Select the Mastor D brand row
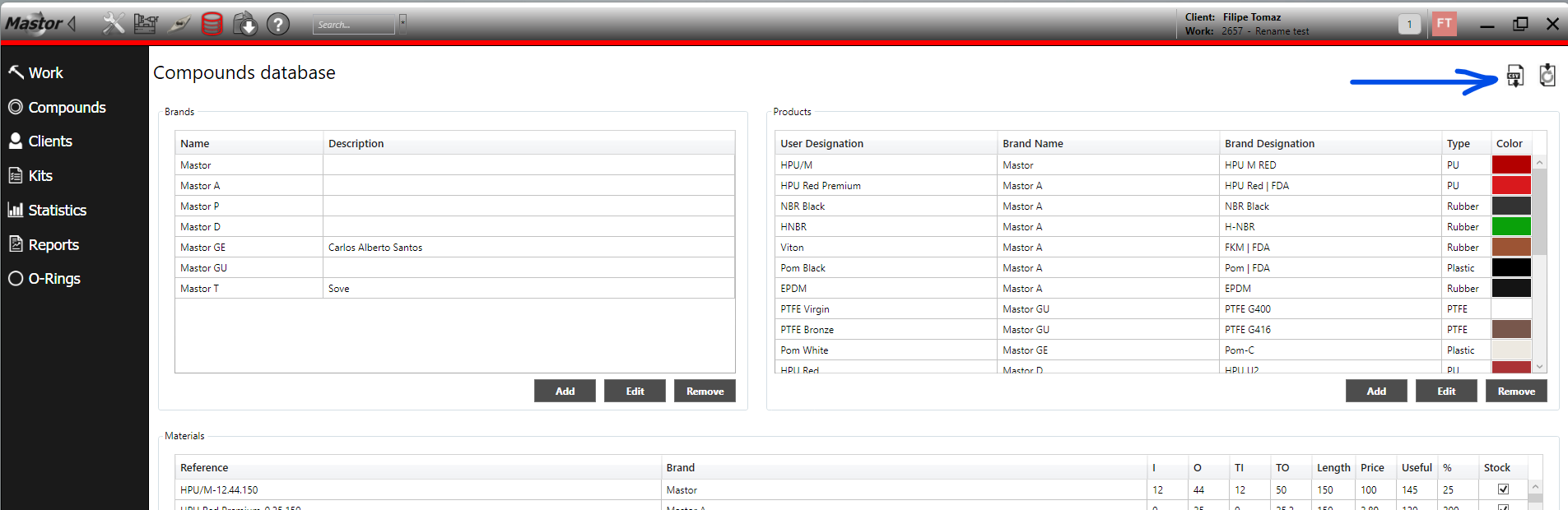Image resolution: width=1568 pixels, height=510 pixels. click(x=454, y=226)
